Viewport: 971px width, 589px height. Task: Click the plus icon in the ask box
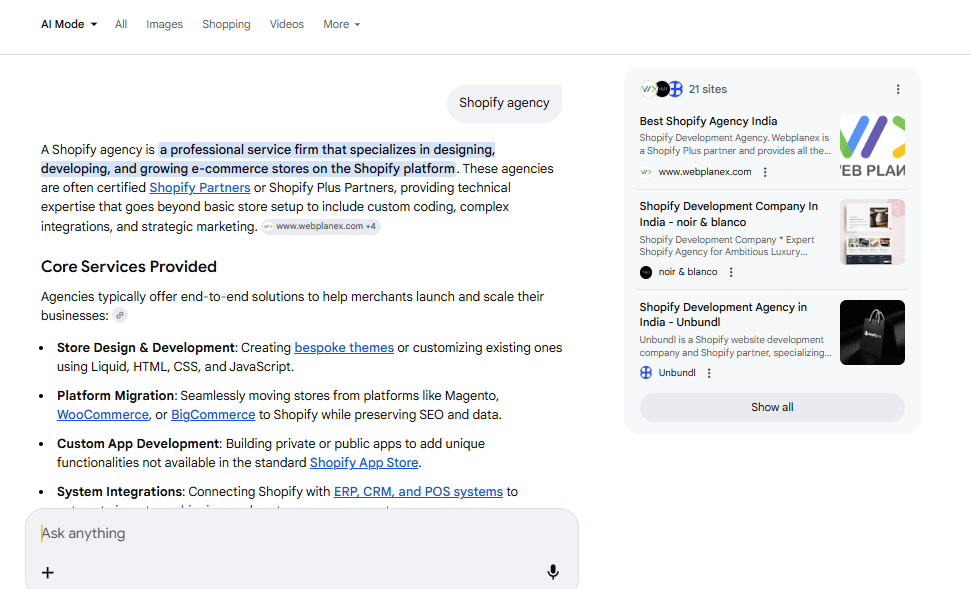47,572
